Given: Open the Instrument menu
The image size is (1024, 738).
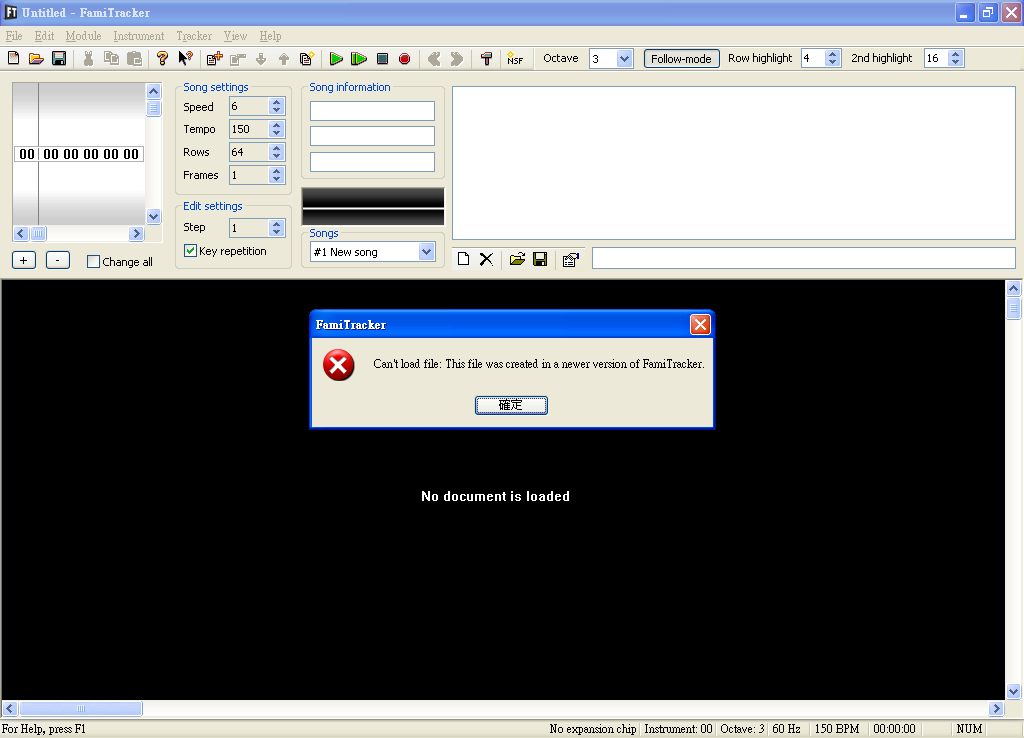Looking at the screenshot, I should tap(138, 36).
